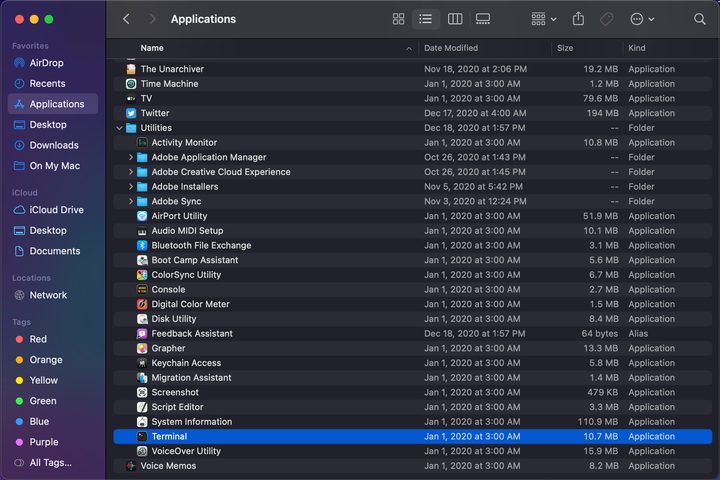Select the Time Machine app icon
Screen dimensions: 720x480
pyautogui.click(x=131, y=84)
